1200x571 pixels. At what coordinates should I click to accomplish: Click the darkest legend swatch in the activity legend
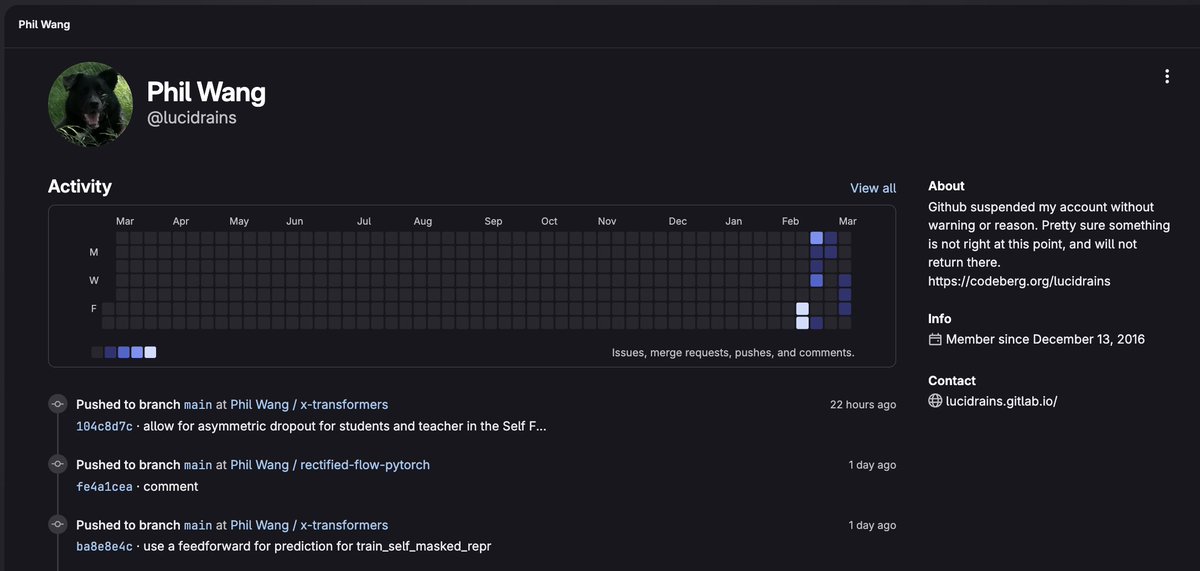click(x=97, y=352)
